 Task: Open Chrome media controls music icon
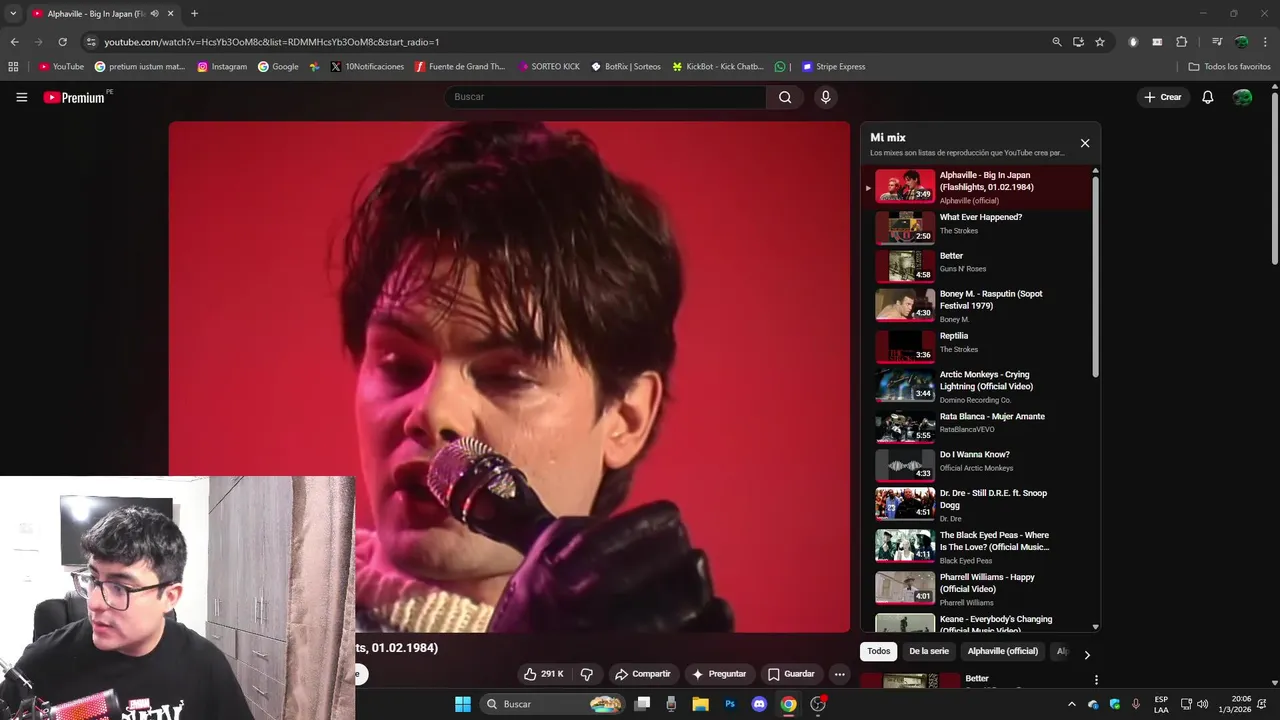click(1217, 42)
